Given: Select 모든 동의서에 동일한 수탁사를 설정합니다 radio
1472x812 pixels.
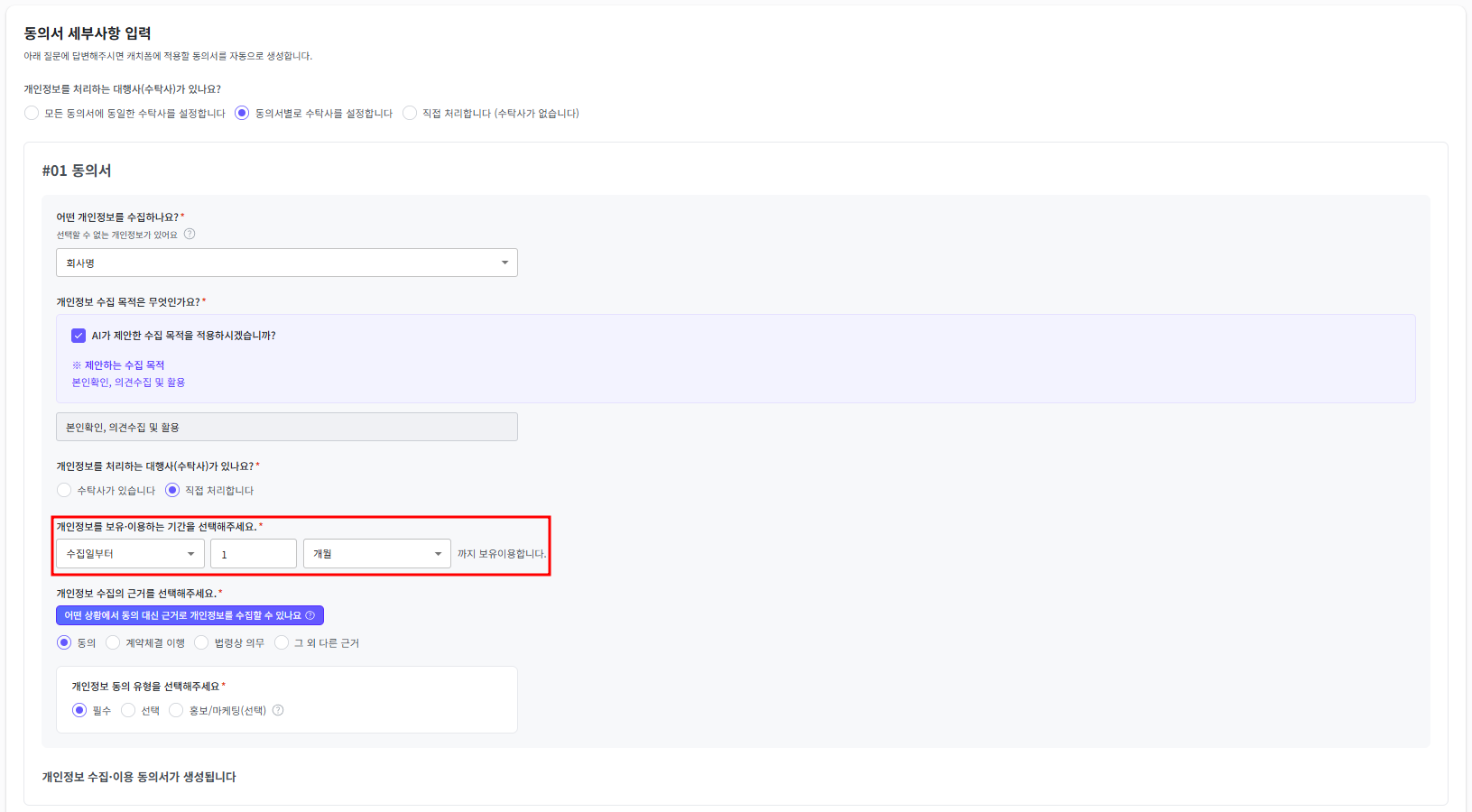Looking at the screenshot, I should click(32, 113).
